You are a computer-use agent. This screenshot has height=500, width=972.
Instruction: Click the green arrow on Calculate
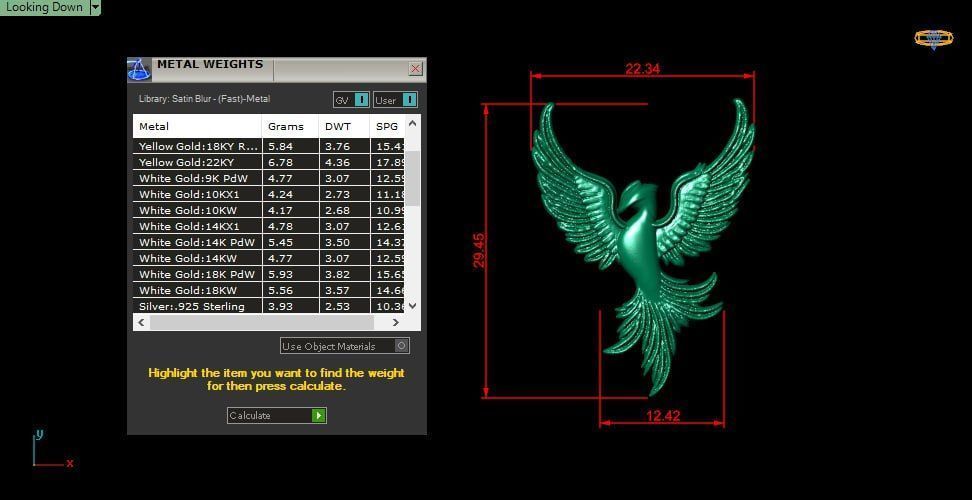pos(319,415)
